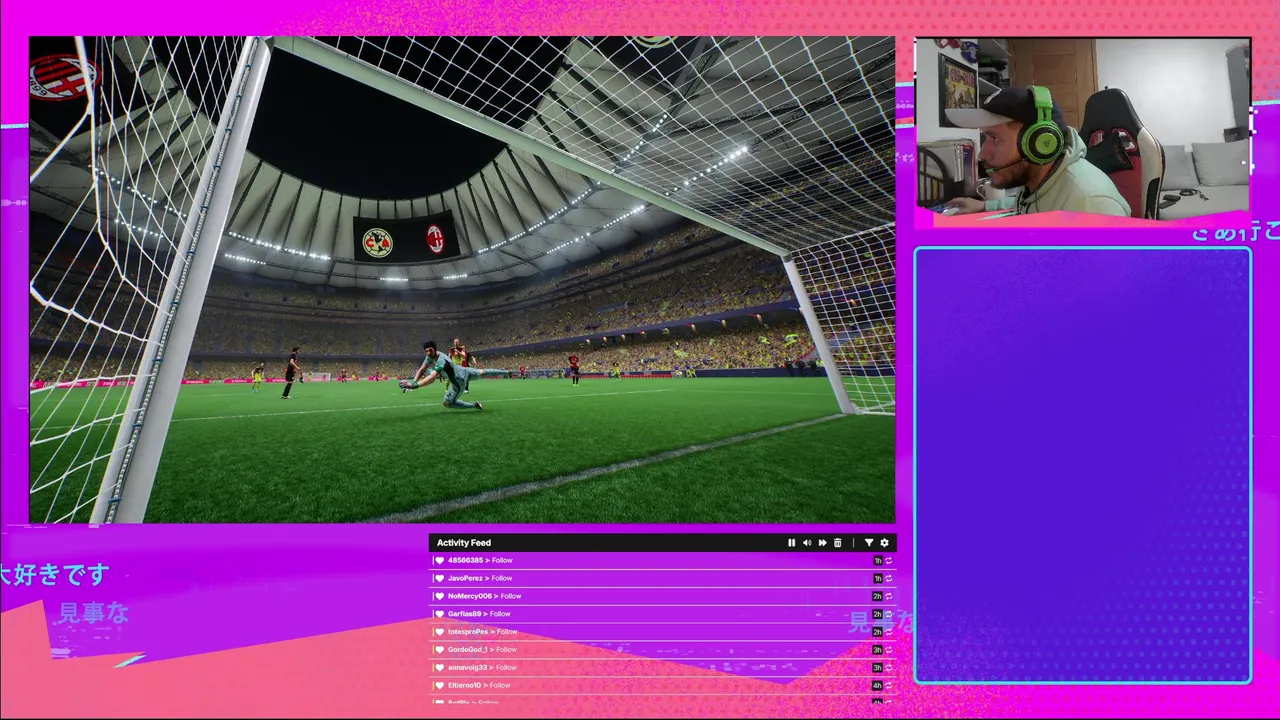Viewport: 1280px width, 720px height.
Task: Click the heart icon next to annavoig33
Action: click(439, 668)
